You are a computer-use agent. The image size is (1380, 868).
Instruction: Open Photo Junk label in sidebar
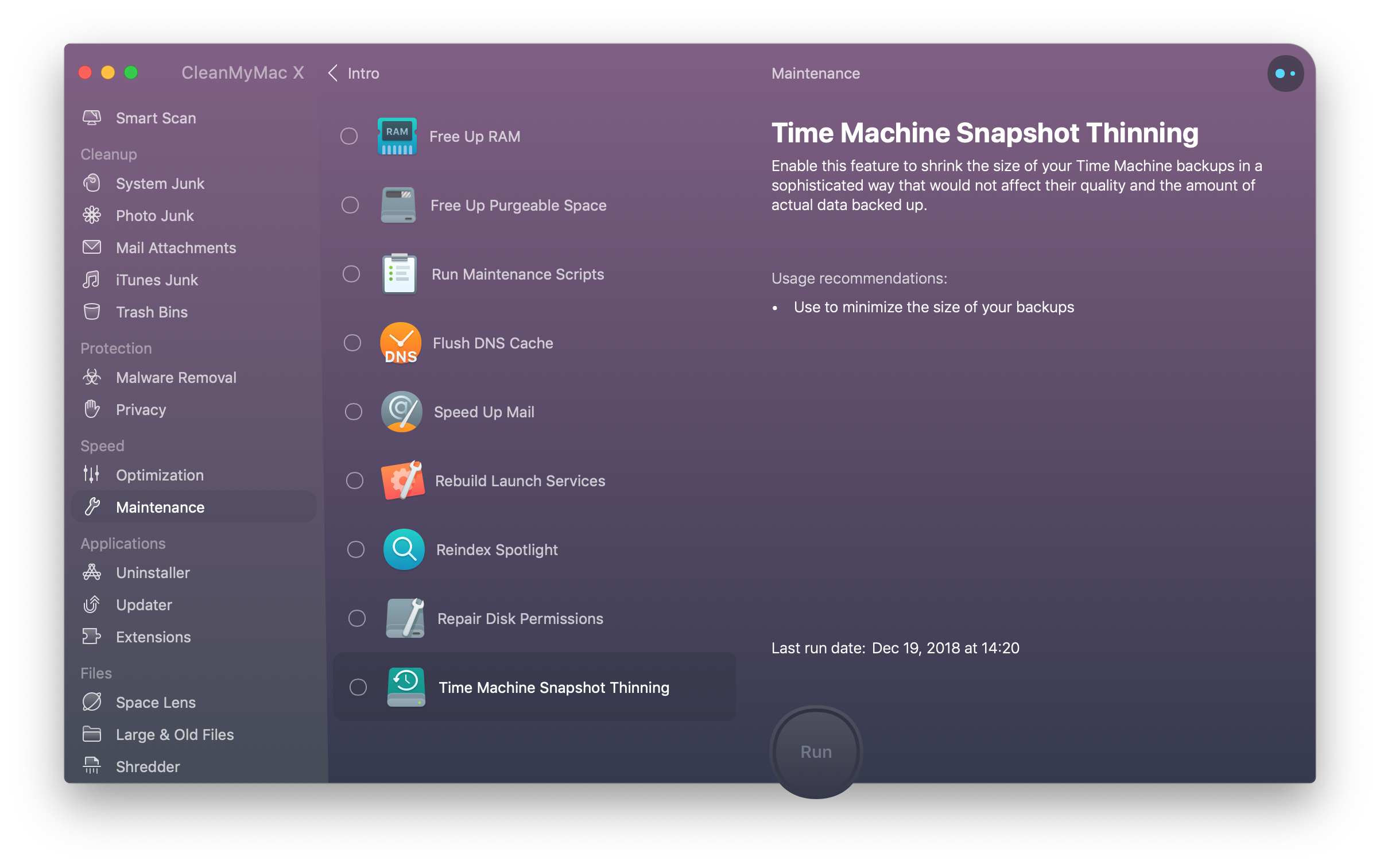155,216
